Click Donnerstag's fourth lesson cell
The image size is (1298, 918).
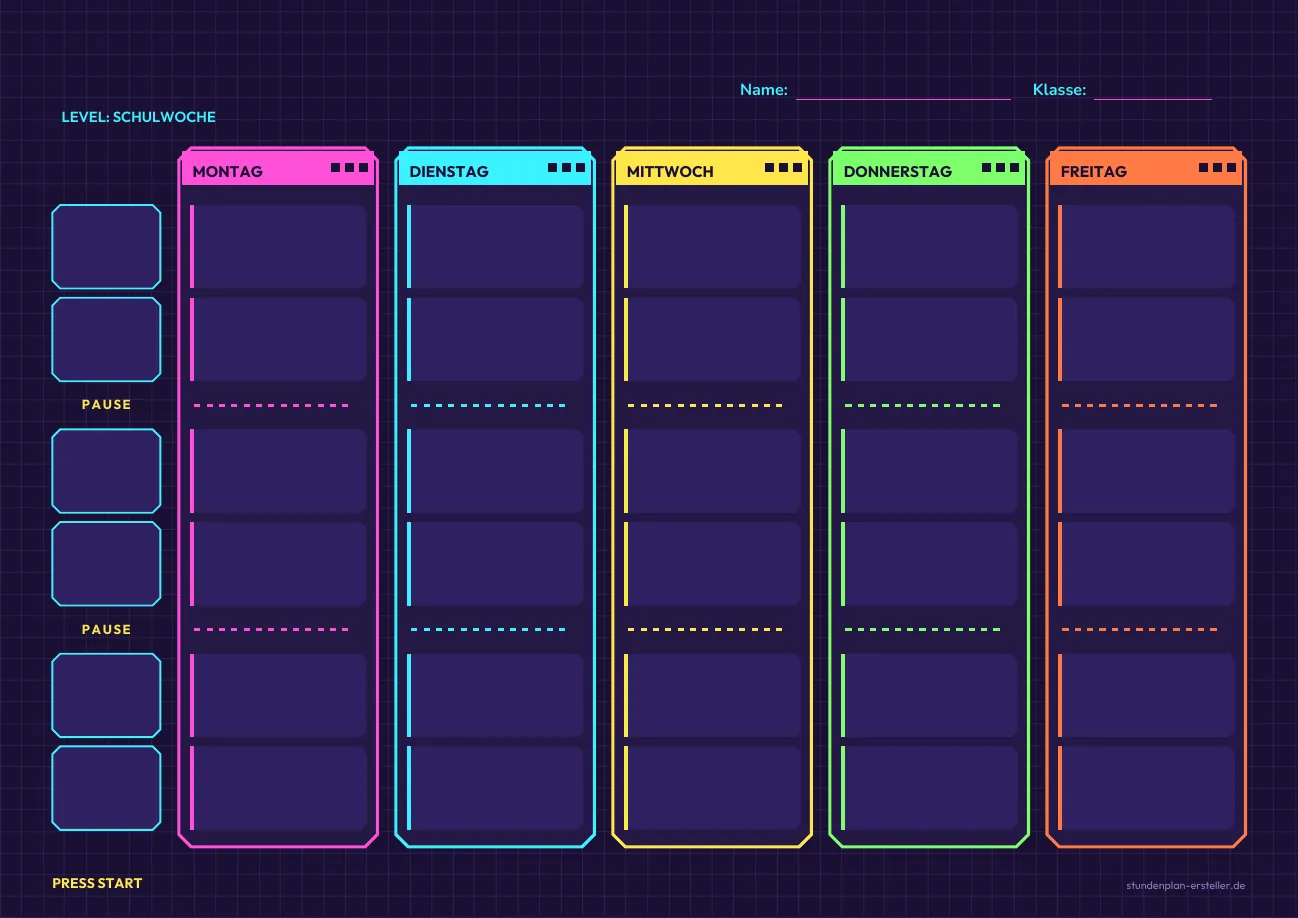(x=929, y=564)
